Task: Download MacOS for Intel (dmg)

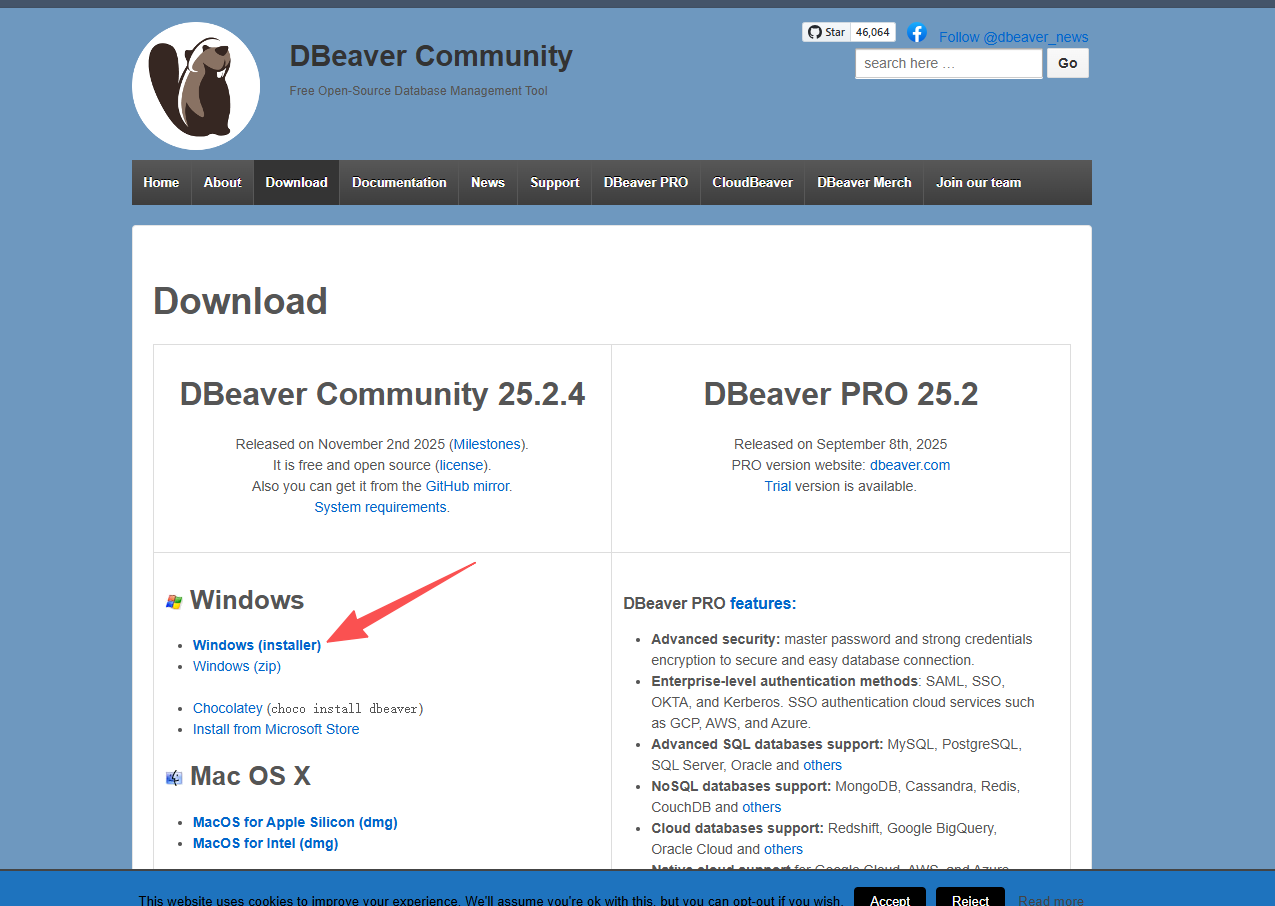Action: pyautogui.click(x=265, y=843)
